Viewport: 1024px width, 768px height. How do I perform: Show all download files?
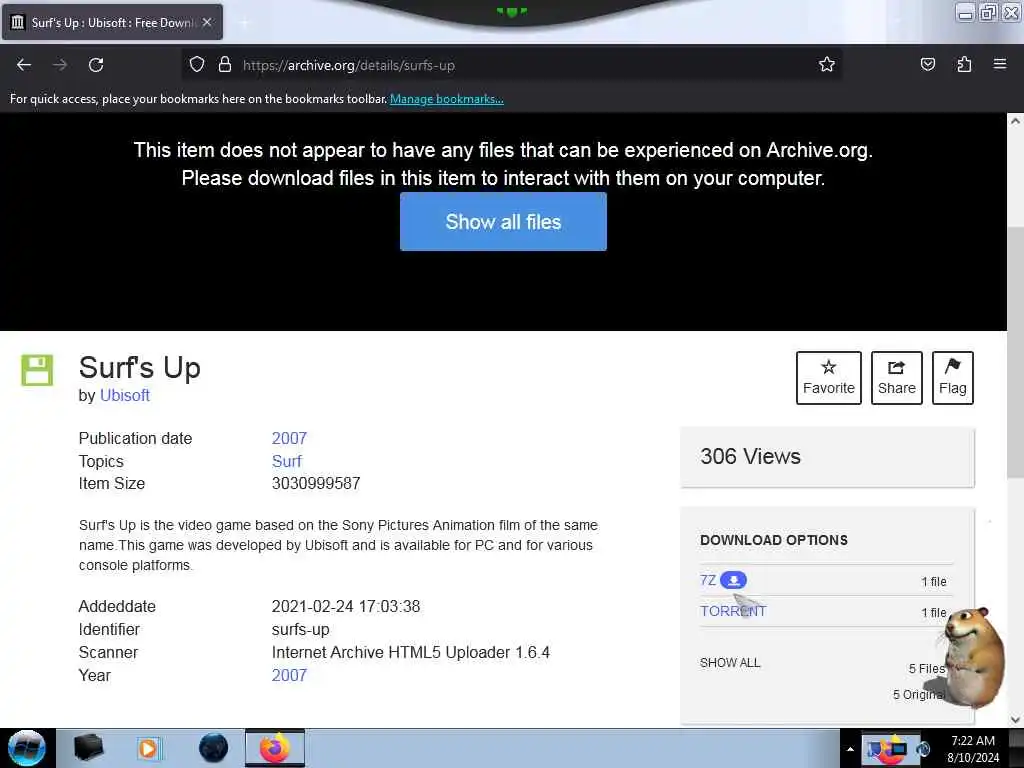[x=730, y=663]
